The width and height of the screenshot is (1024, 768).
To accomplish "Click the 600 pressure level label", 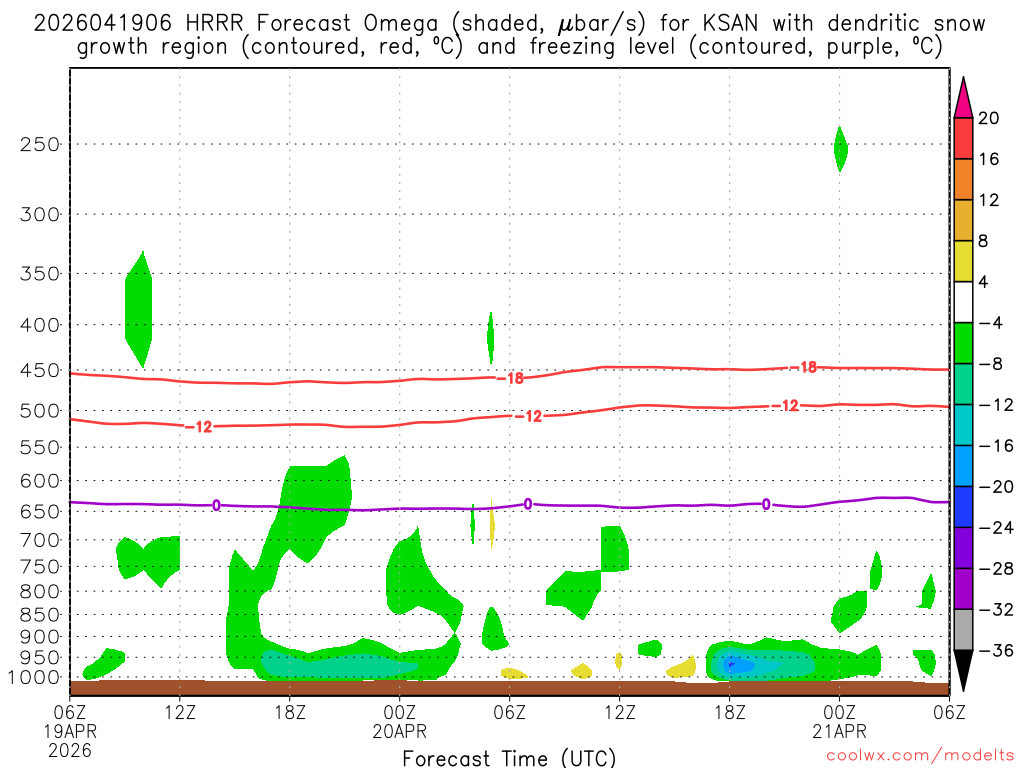I will pos(40,481).
